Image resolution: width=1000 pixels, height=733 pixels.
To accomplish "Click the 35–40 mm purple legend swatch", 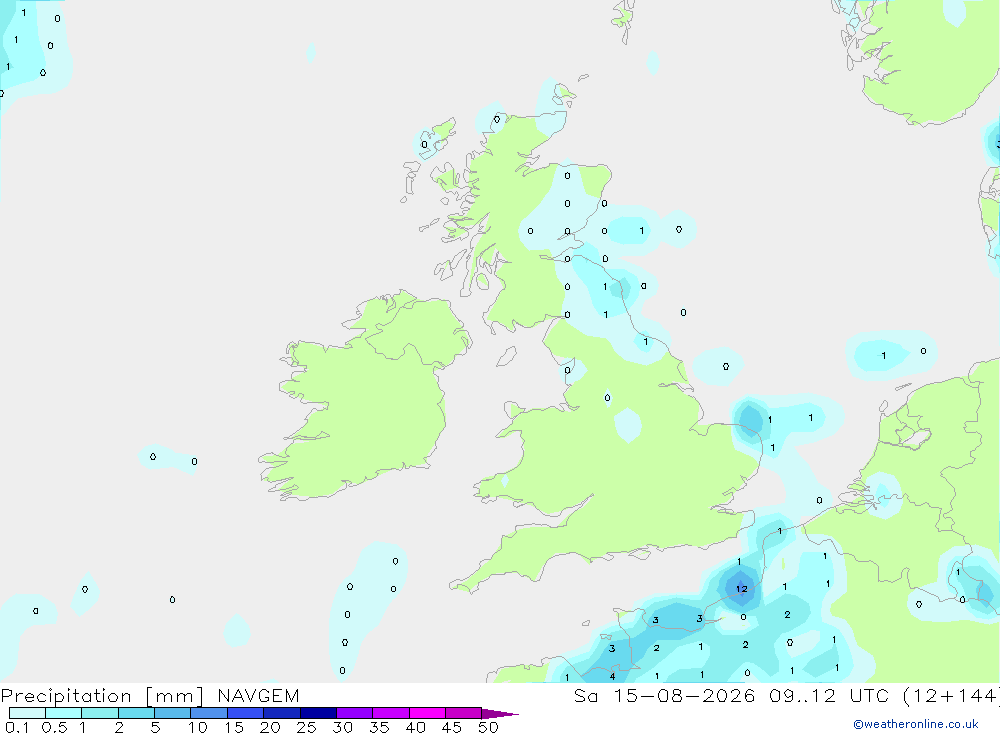I will 391,713.
